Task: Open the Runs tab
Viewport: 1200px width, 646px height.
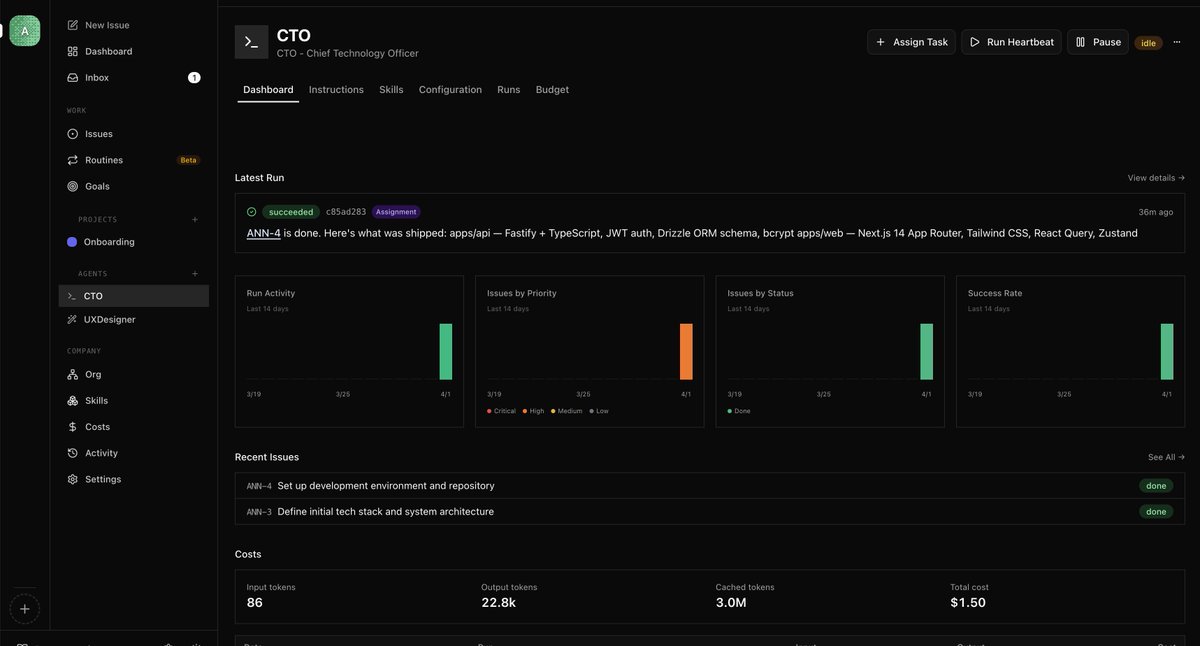Action: point(509,90)
